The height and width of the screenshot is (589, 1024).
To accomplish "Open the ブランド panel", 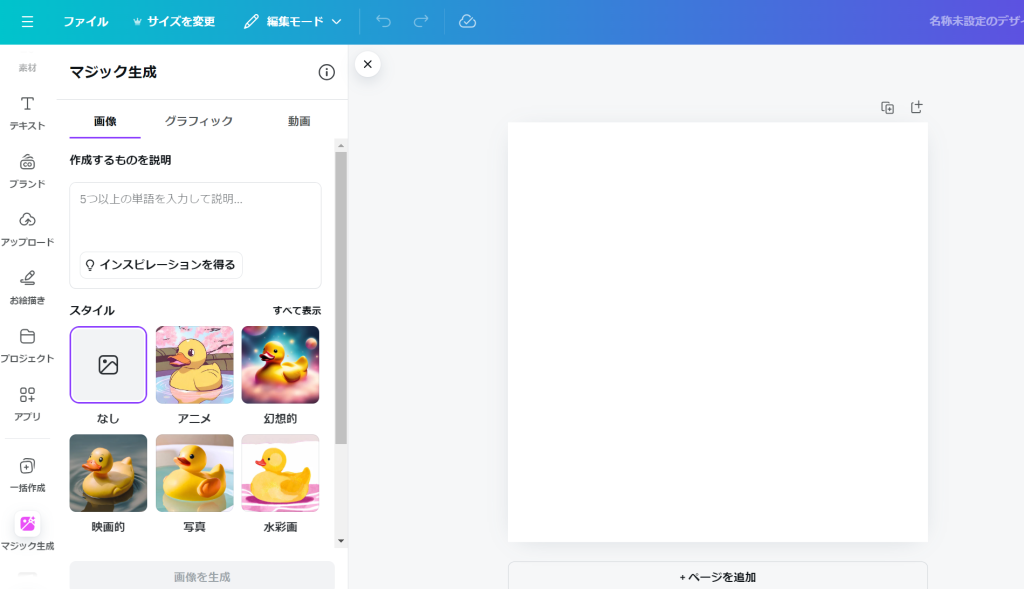I will [27, 170].
